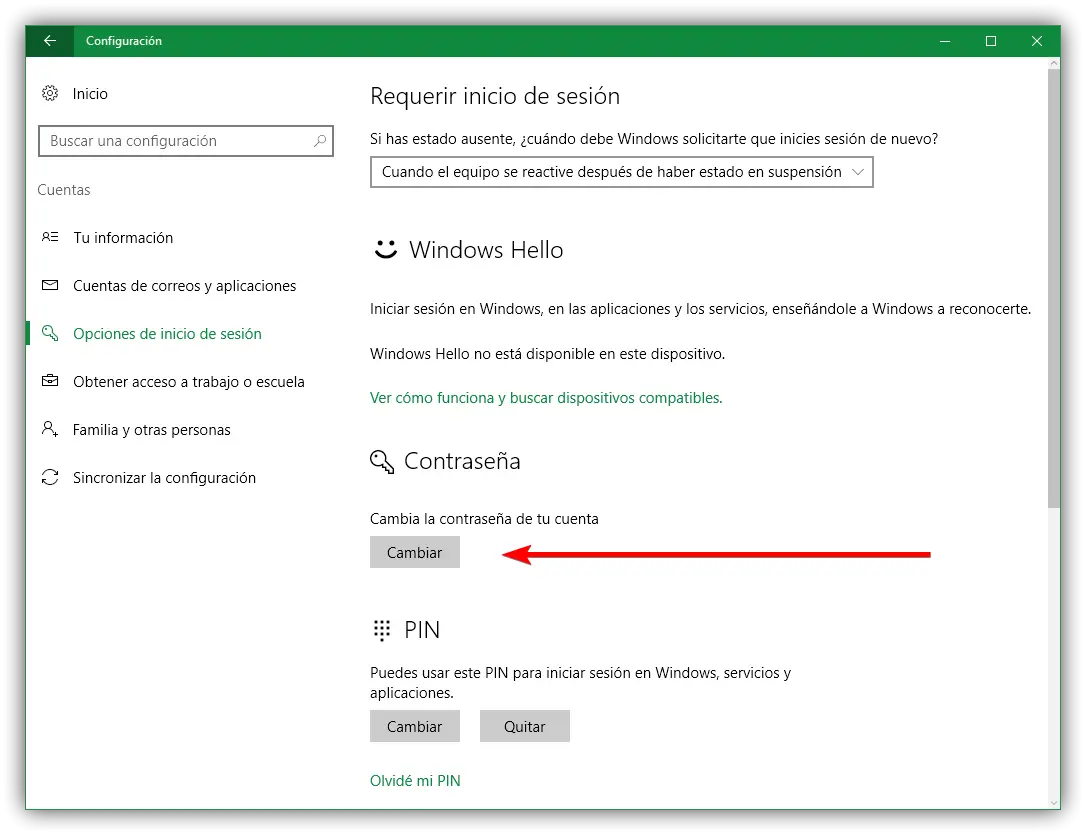Click 'Iniciar sesión en Windows' description text

700,309
